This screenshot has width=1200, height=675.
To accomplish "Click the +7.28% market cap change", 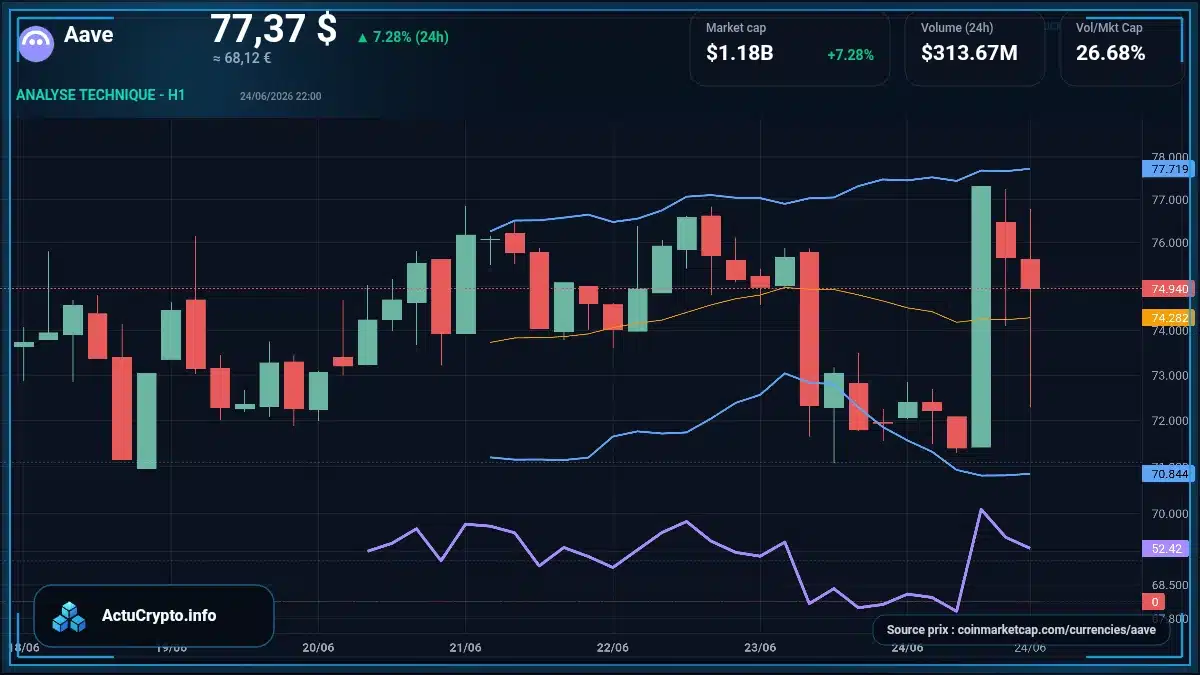I will click(850, 54).
